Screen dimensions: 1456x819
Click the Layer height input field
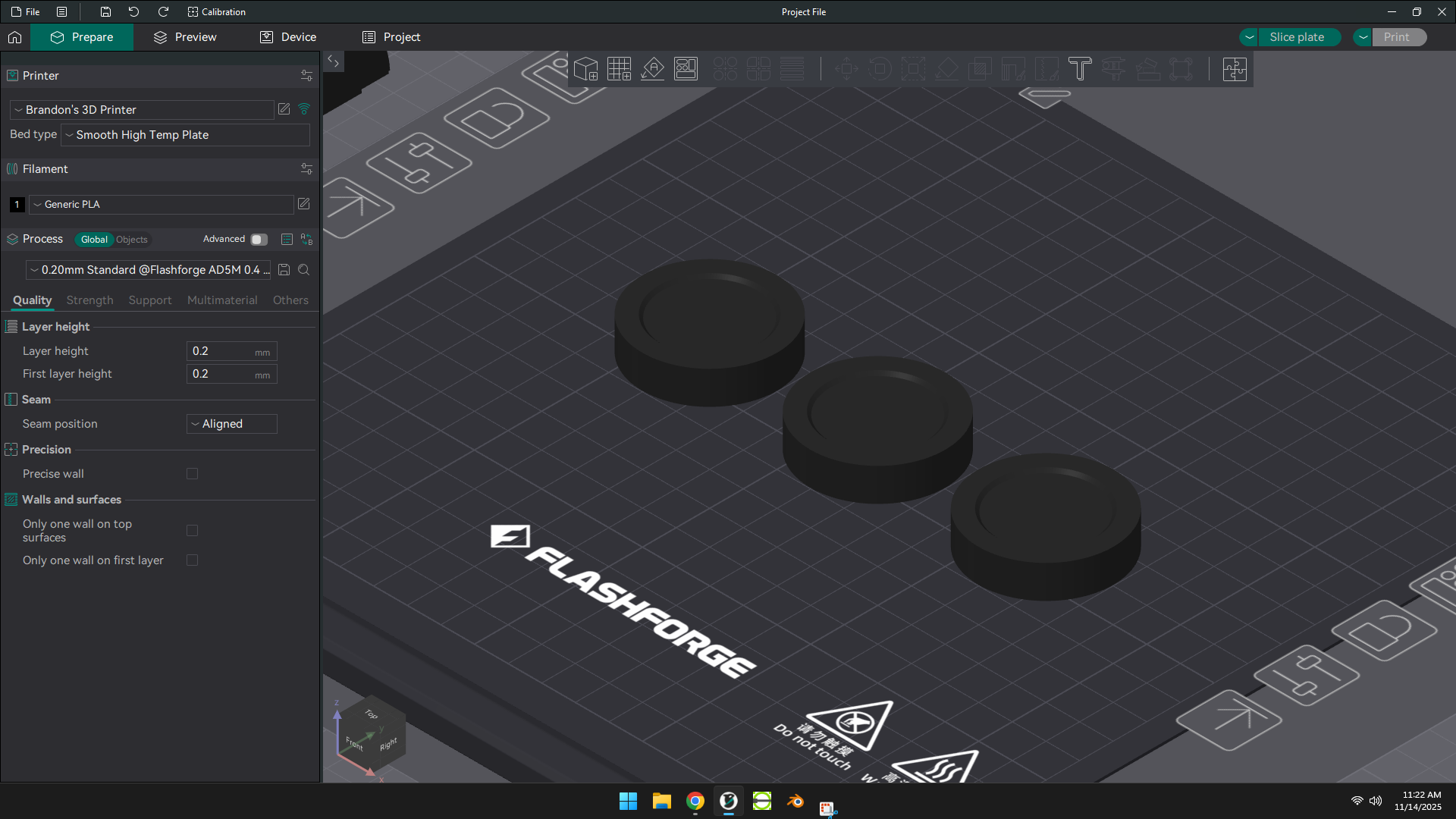(x=231, y=351)
